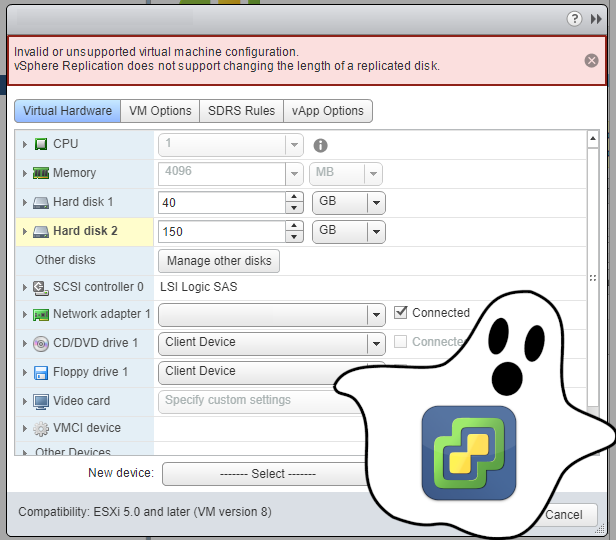Click the SCSI controller 0 icon
Screen dimensions: 616x540
[41, 288]
